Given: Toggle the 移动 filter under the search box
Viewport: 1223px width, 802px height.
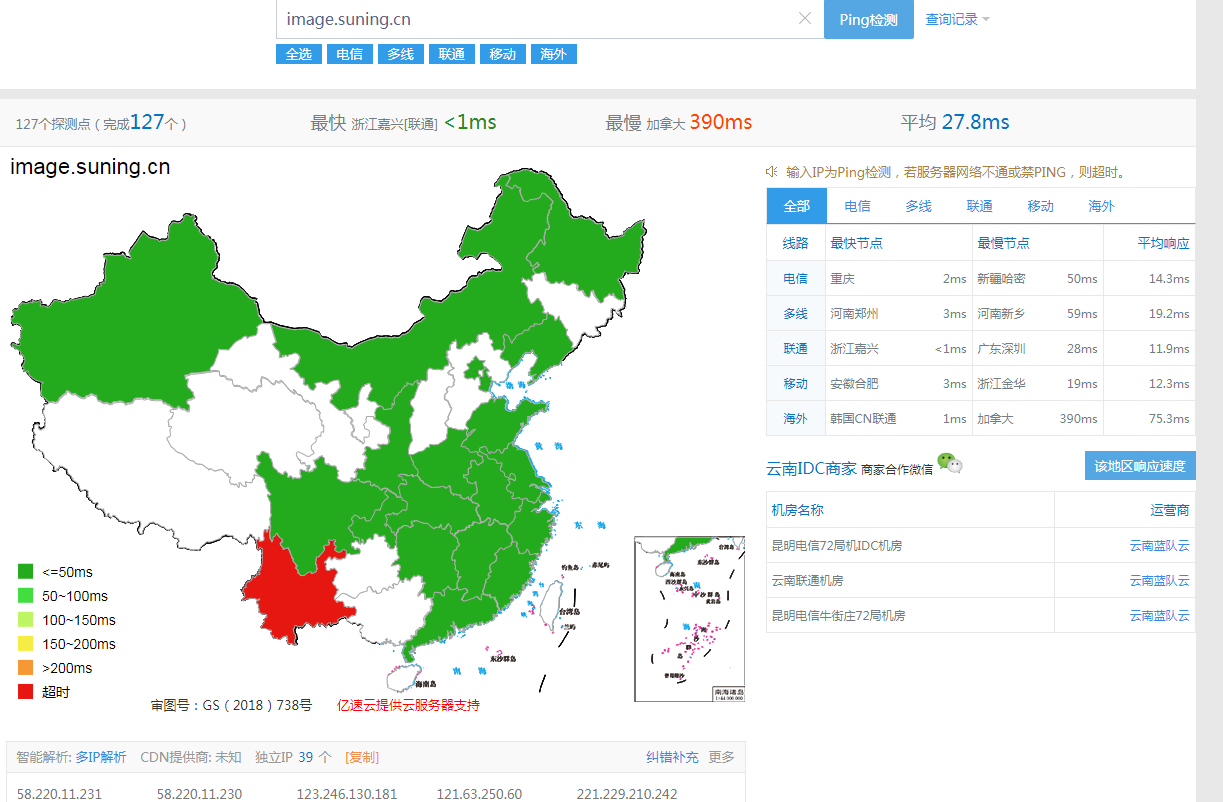Looking at the screenshot, I should [x=503, y=54].
